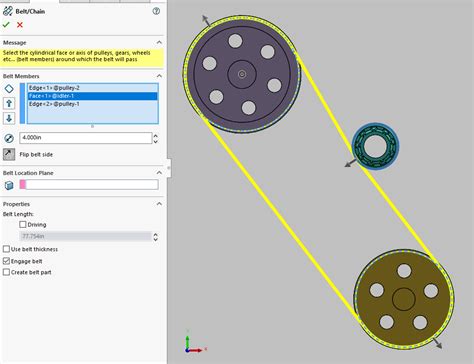Click the pulley diameter icon
474x364 pixels.
tap(9, 138)
